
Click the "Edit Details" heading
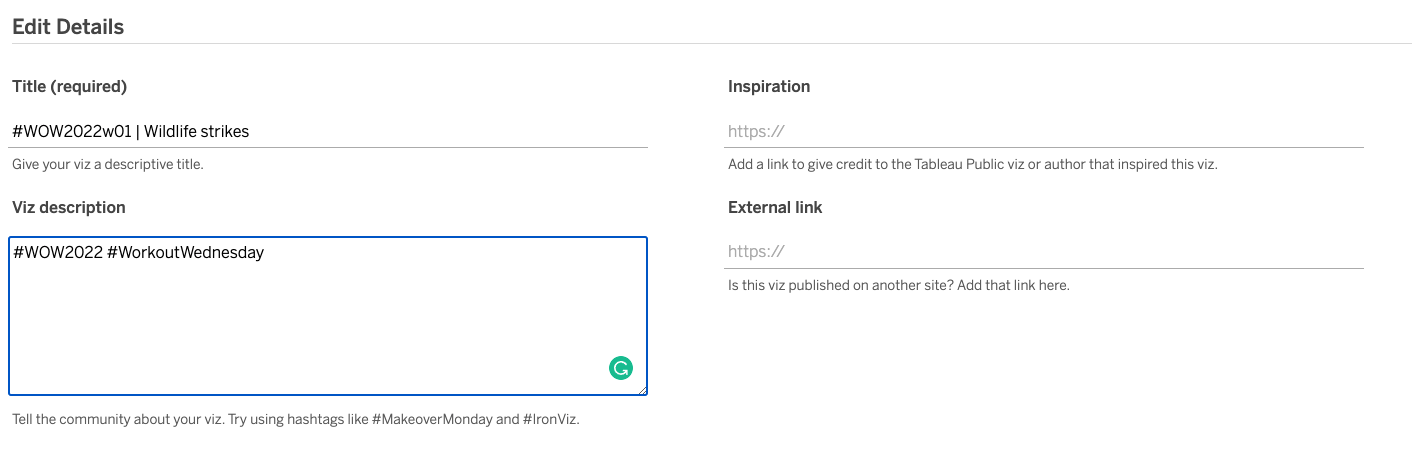(x=68, y=27)
